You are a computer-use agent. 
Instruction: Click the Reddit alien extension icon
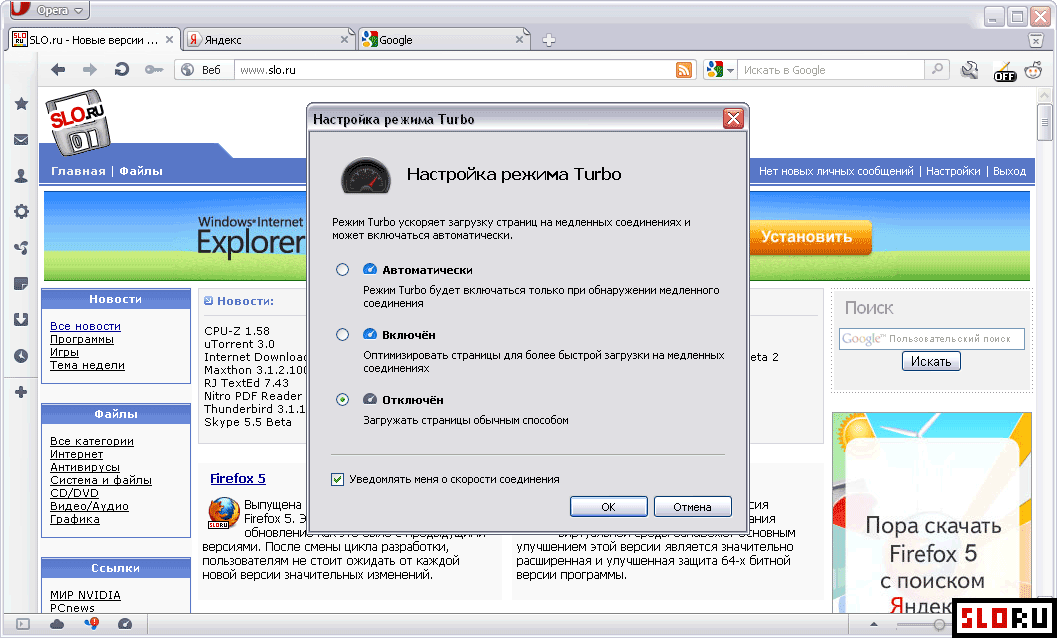point(1033,70)
